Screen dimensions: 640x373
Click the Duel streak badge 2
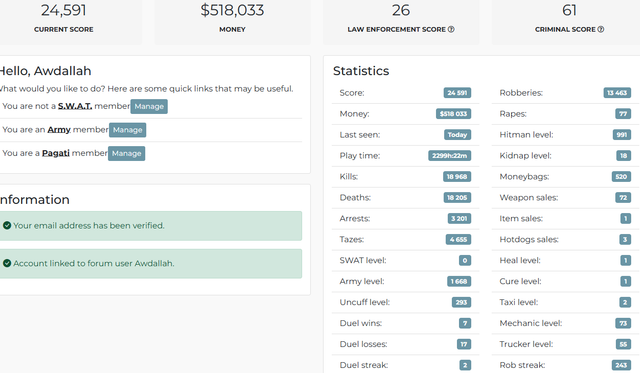coord(465,365)
